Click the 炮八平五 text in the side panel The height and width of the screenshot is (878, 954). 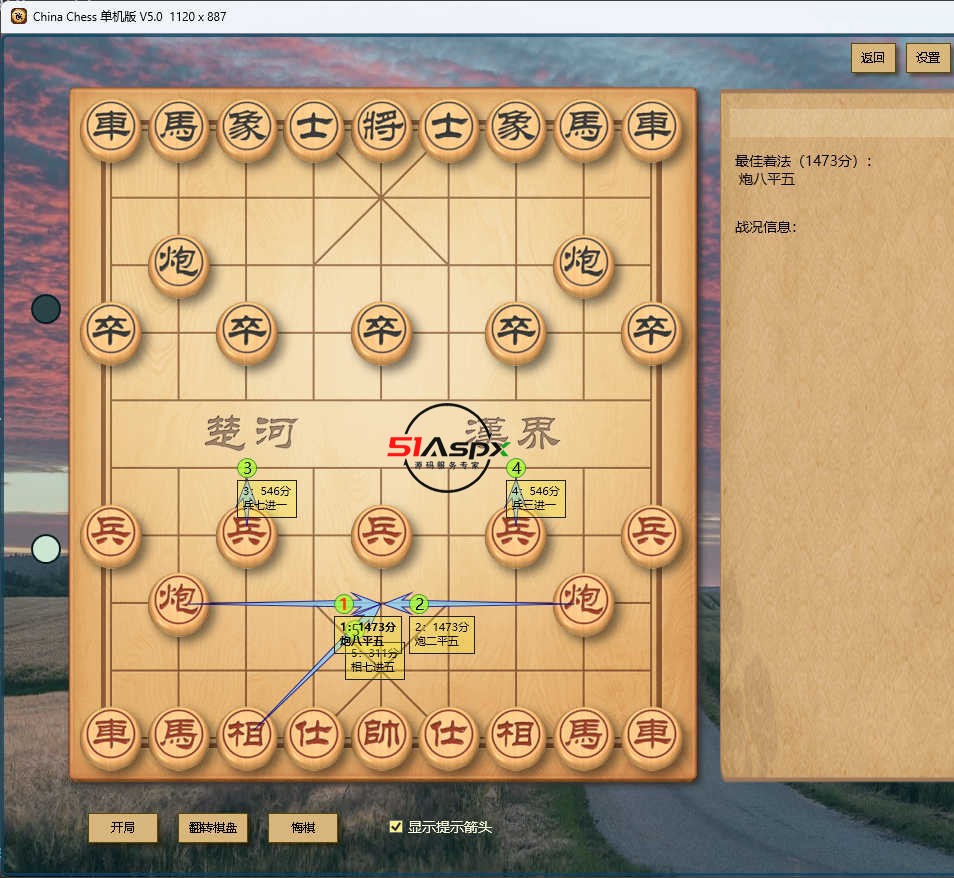[767, 179]
